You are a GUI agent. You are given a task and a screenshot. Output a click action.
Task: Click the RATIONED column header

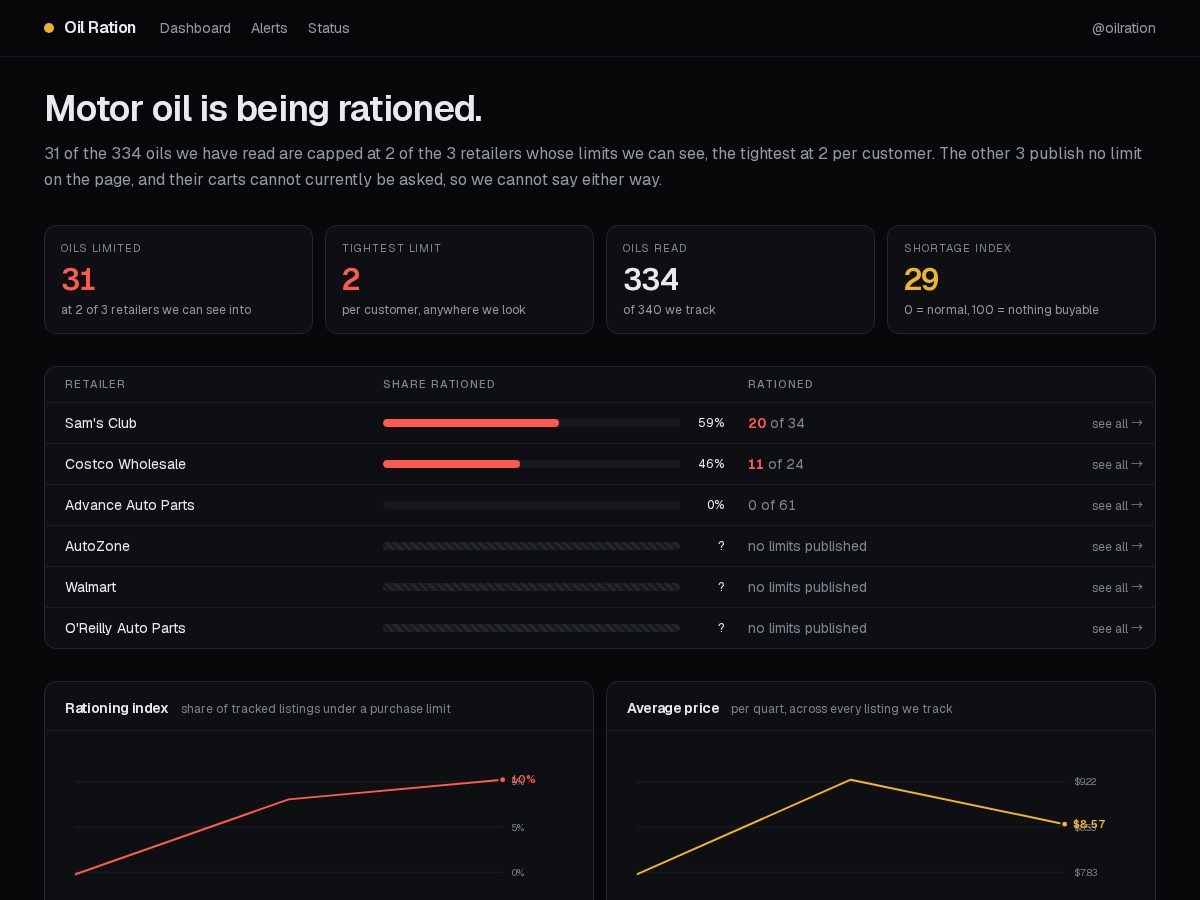(781, 384)
